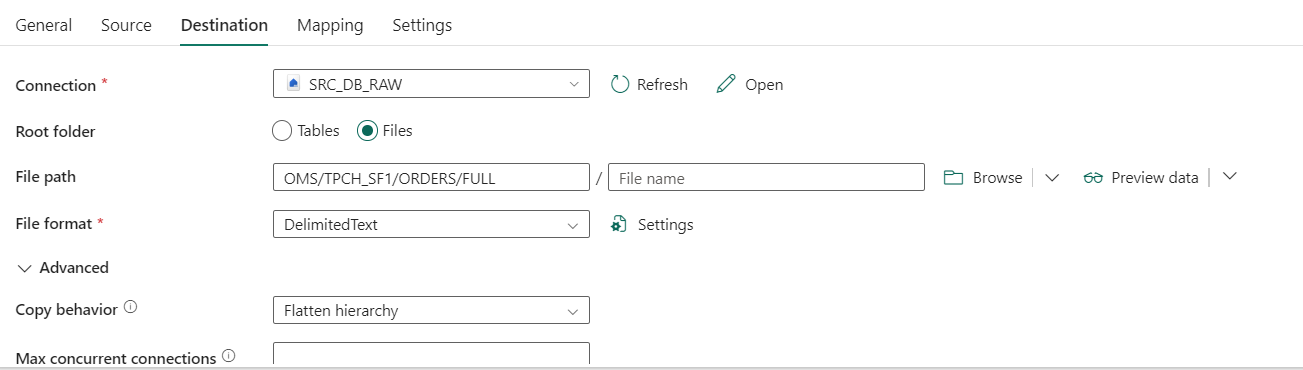Click the Browse button label
Screen dimensions: 1303x370
(998, 177)
